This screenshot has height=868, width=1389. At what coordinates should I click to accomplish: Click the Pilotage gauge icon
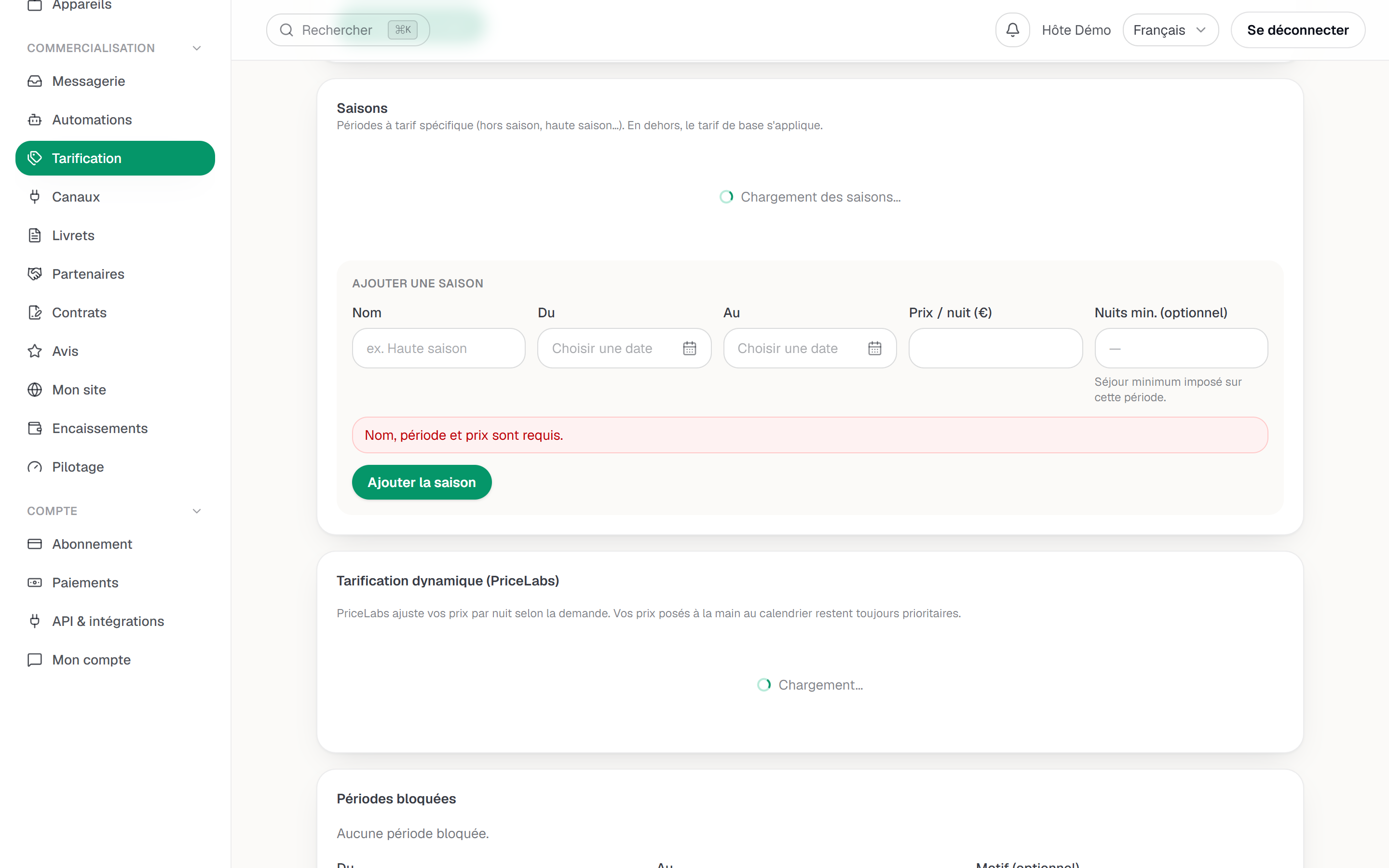34,467
